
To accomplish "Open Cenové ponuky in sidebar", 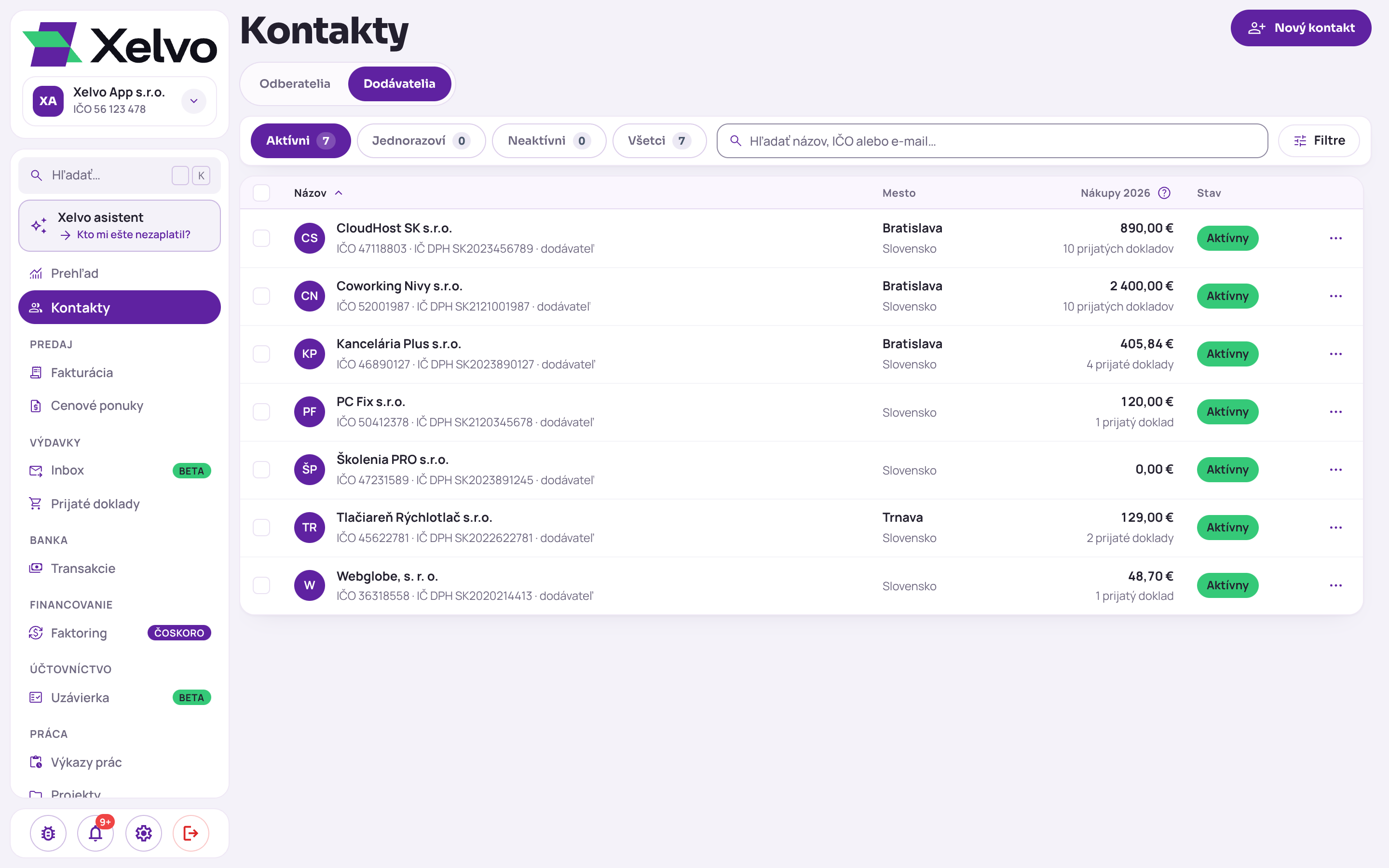I will (120, 405).
